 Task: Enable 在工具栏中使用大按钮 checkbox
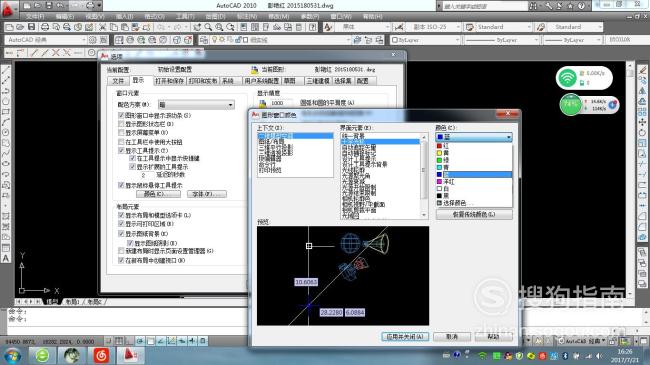[121, 142]
